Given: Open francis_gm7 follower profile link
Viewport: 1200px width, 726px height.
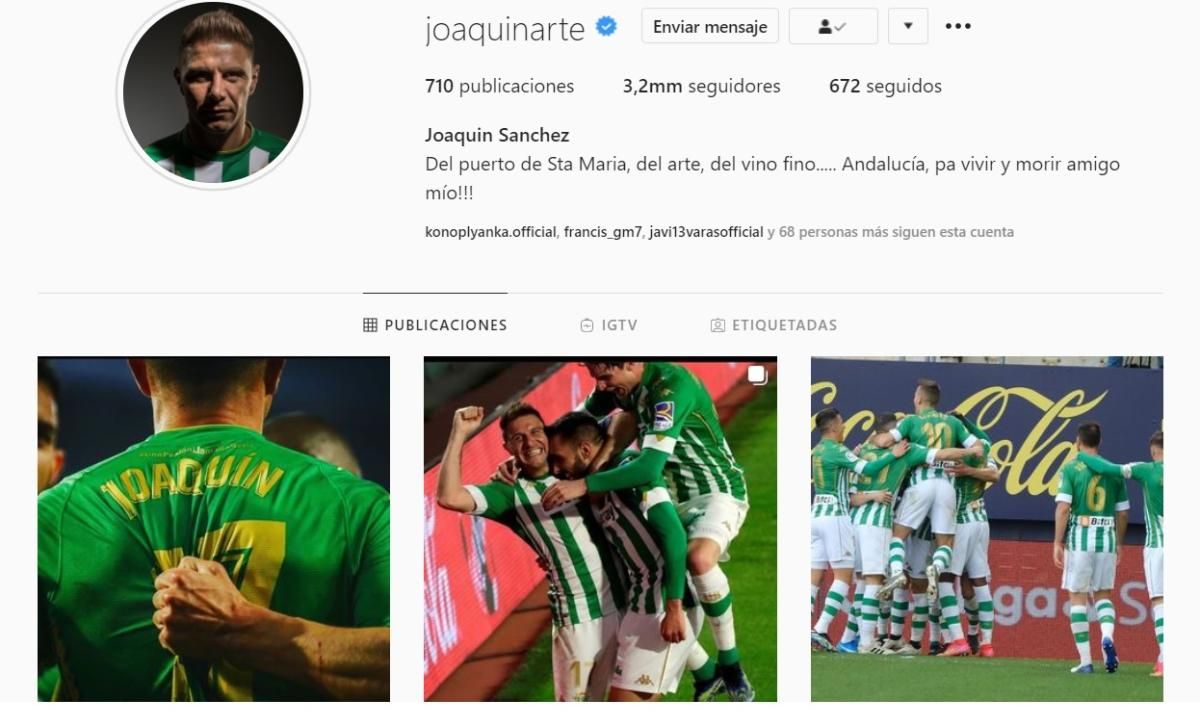Looking at the screenshot, I should pyautogui.click(x=603, y=232).
